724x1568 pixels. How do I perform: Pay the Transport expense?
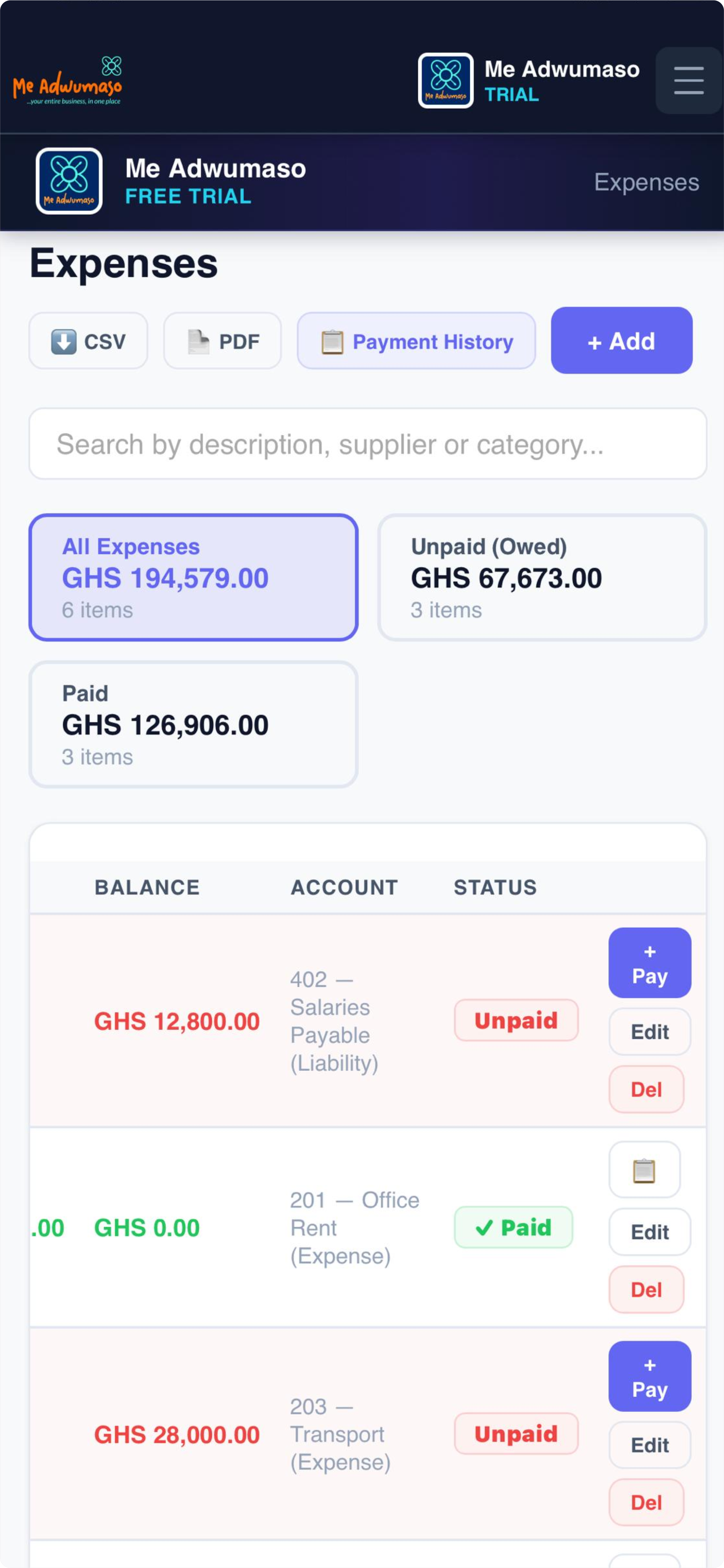649,1376
